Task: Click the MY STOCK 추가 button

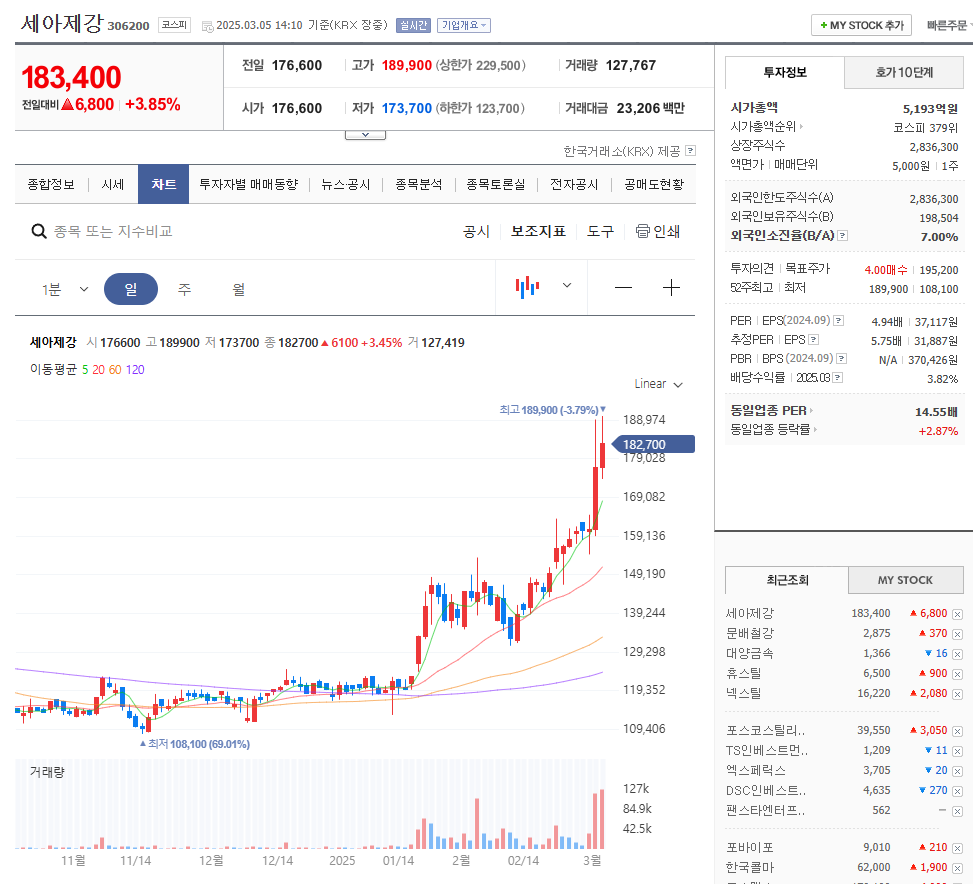Action: pos(860,24)
